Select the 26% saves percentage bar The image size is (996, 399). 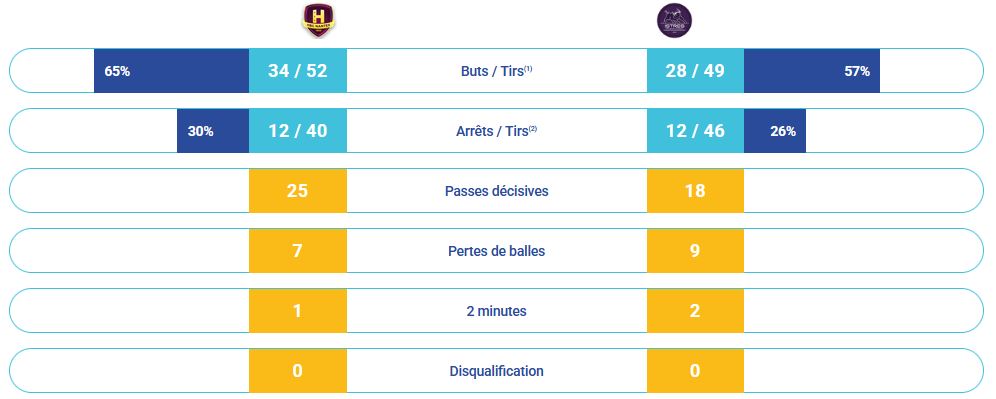(x=774, y=131)
